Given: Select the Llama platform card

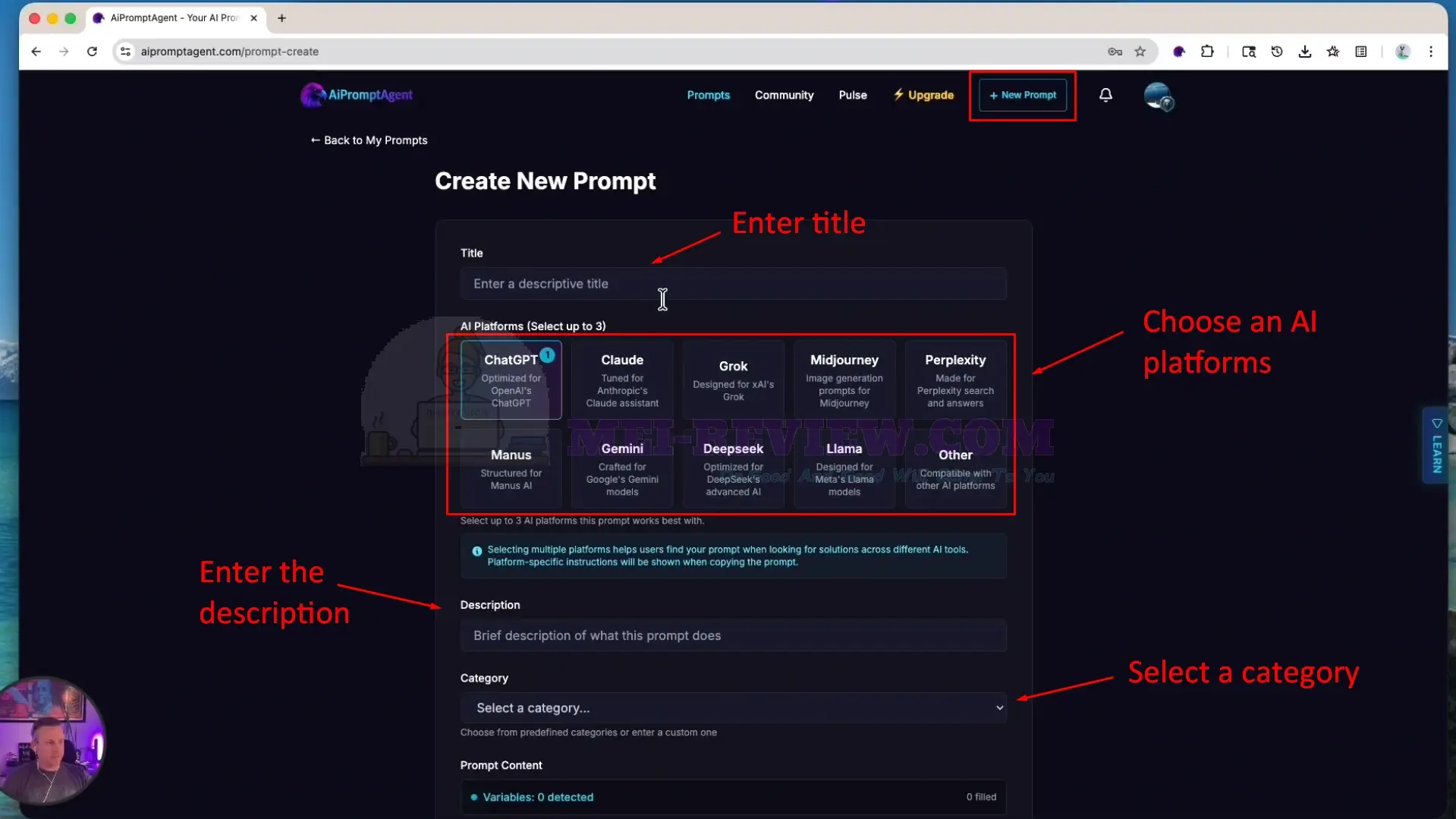Looking at the screenshot, I should [x=844, y=468].
